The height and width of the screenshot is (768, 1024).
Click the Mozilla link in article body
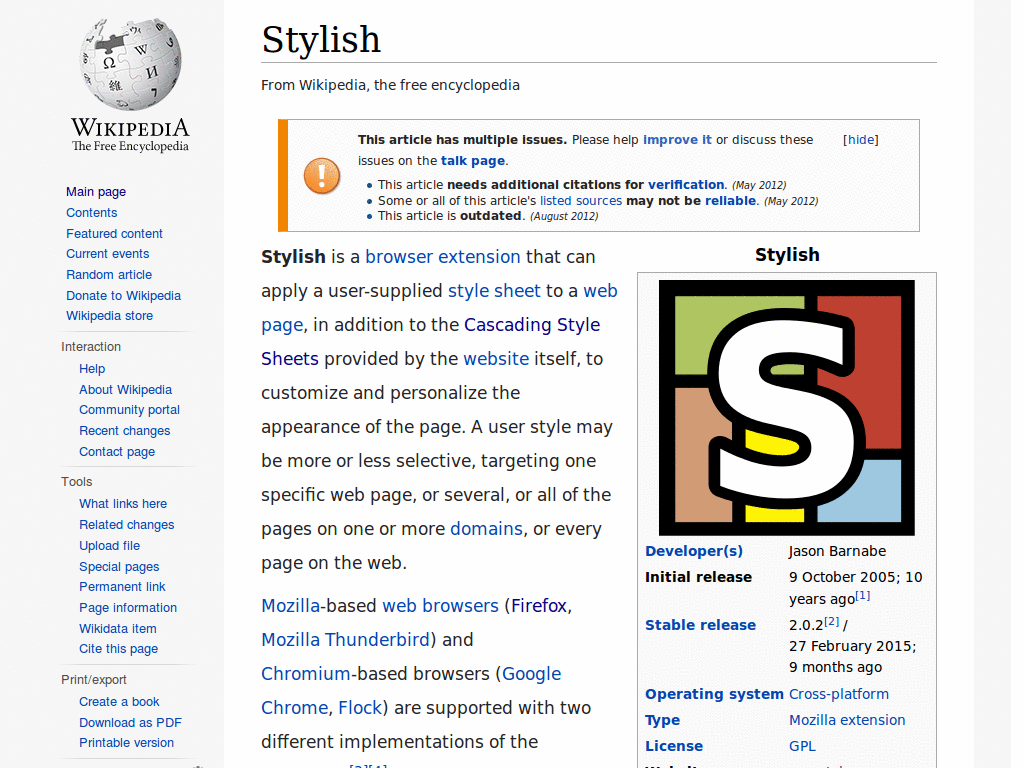[x=291, y=605]
